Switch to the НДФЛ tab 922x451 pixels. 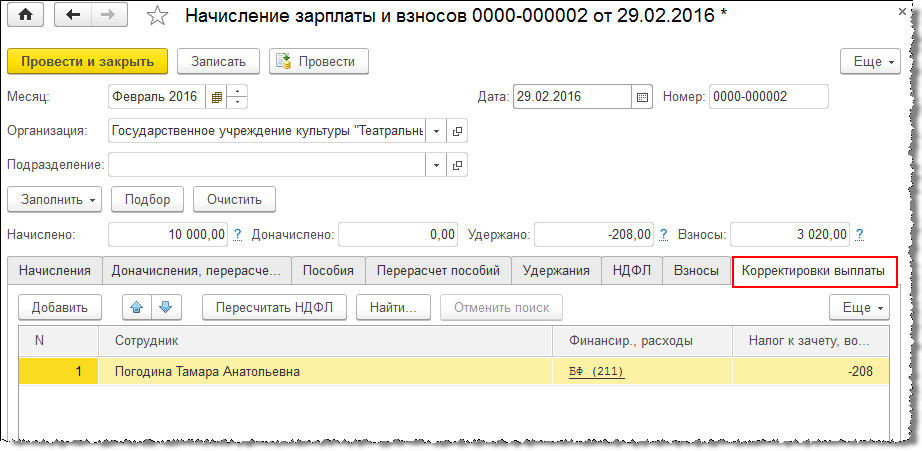click(x=632, y=271)
